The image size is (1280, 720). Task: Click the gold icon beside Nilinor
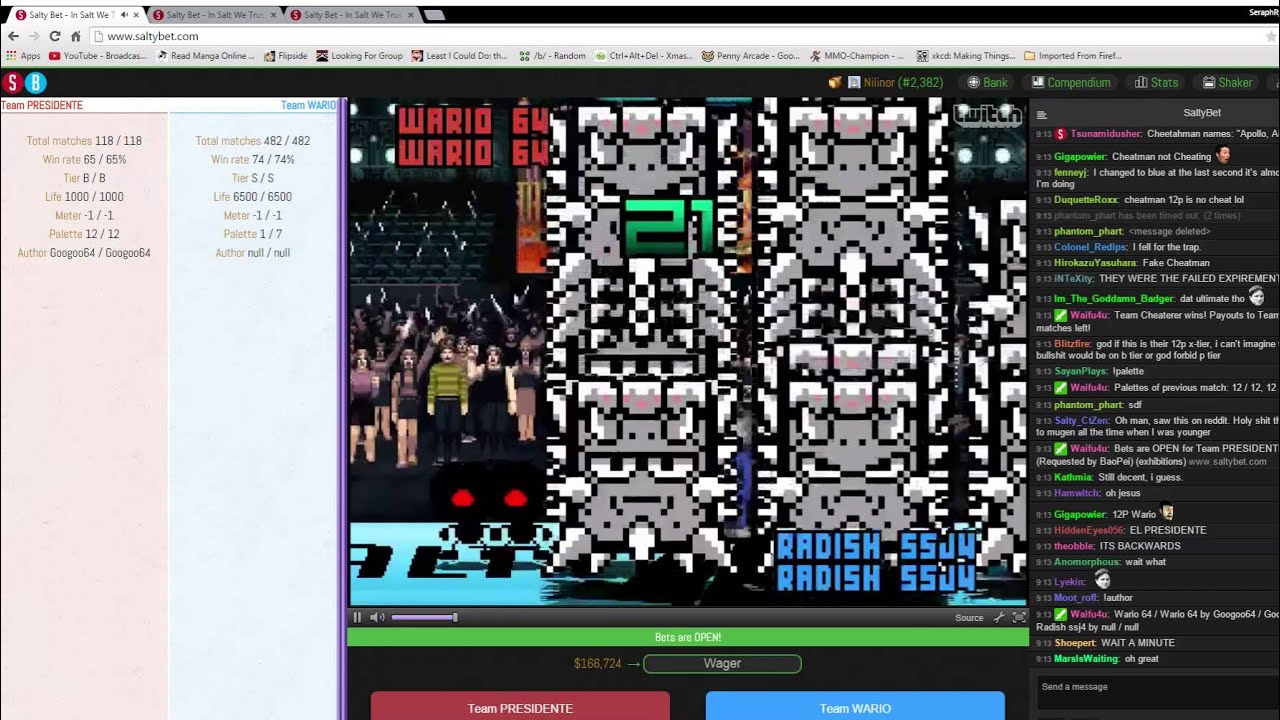pos(834,83)
